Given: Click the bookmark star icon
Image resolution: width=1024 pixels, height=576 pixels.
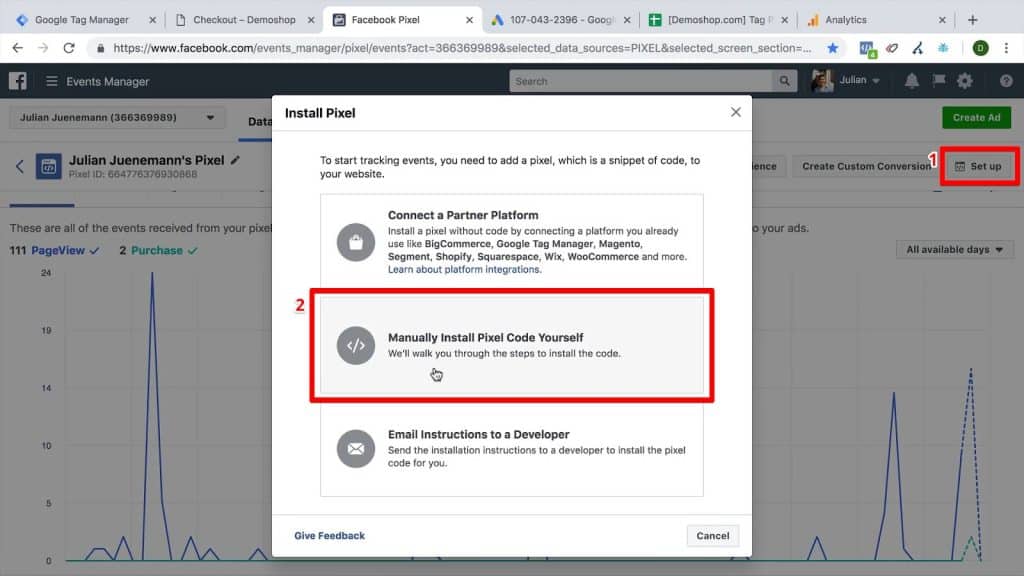Looking at the screenshot, I should click(832, 48).
